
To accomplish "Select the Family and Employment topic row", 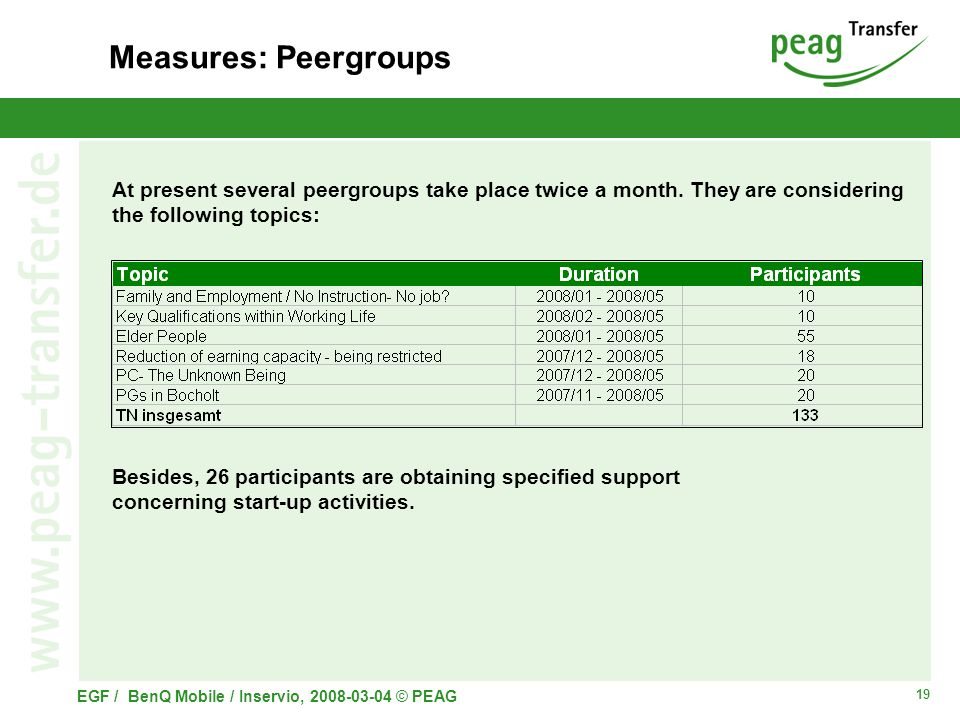I will click(x=517, y=296).
